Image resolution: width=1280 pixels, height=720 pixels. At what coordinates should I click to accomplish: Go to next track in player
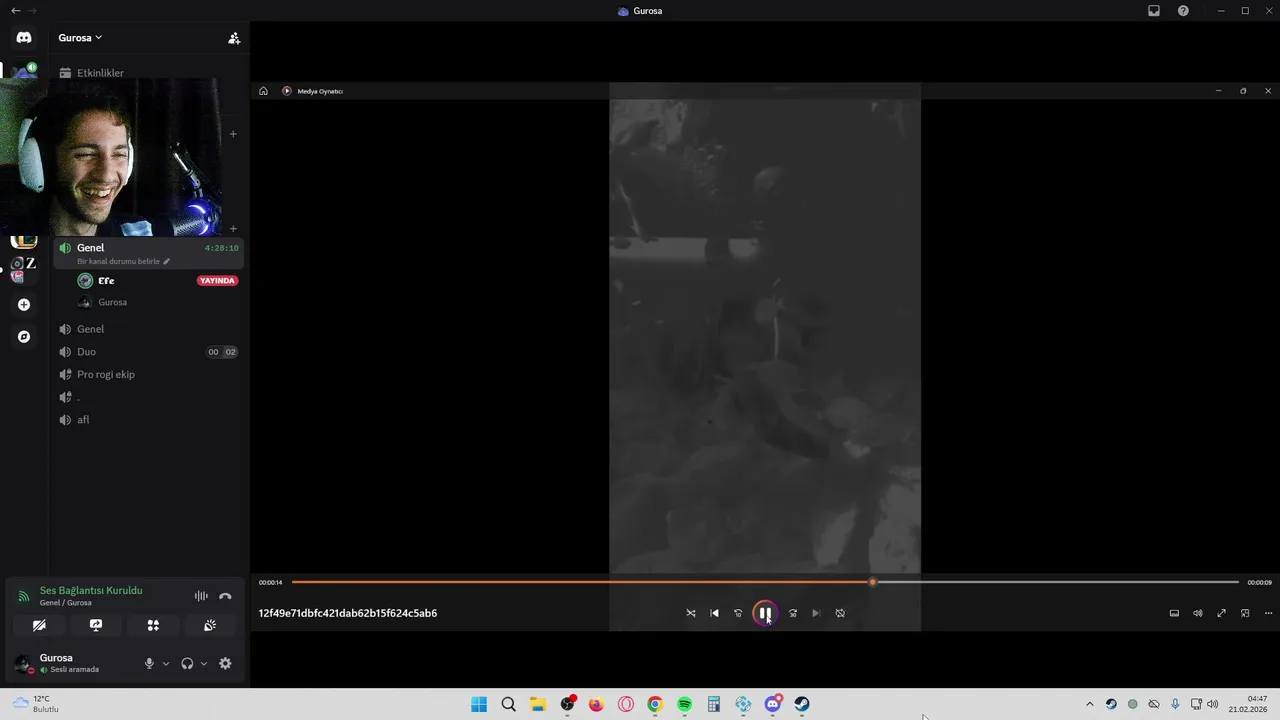(x=816, y=613)
